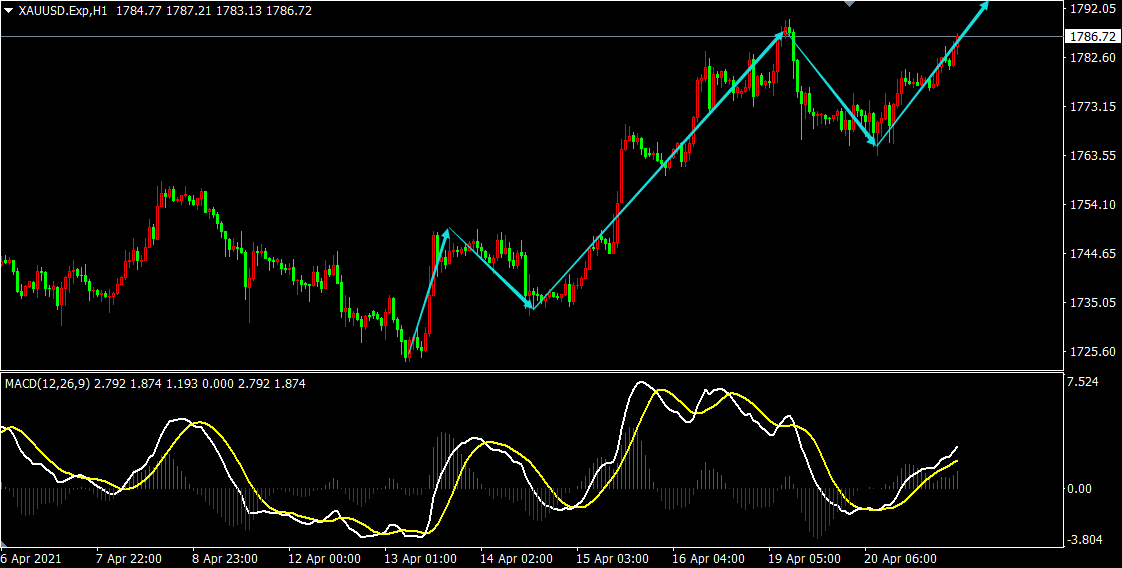Screen dimensions: 1122x568
Task: Click the -3.804 MACD scale value
Action: 1085,539
